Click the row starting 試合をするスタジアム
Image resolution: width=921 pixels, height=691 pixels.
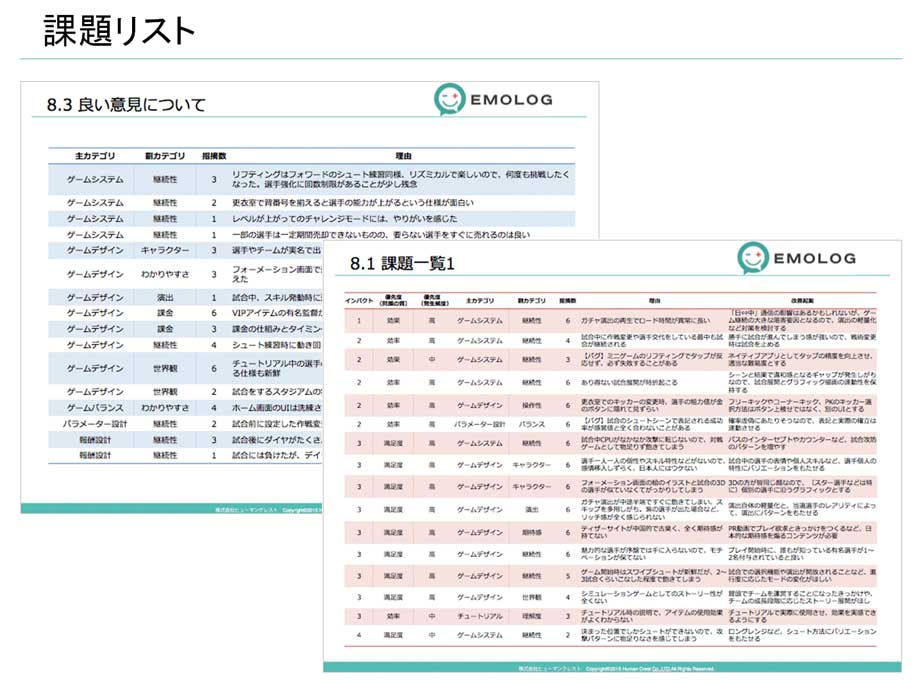186,391
